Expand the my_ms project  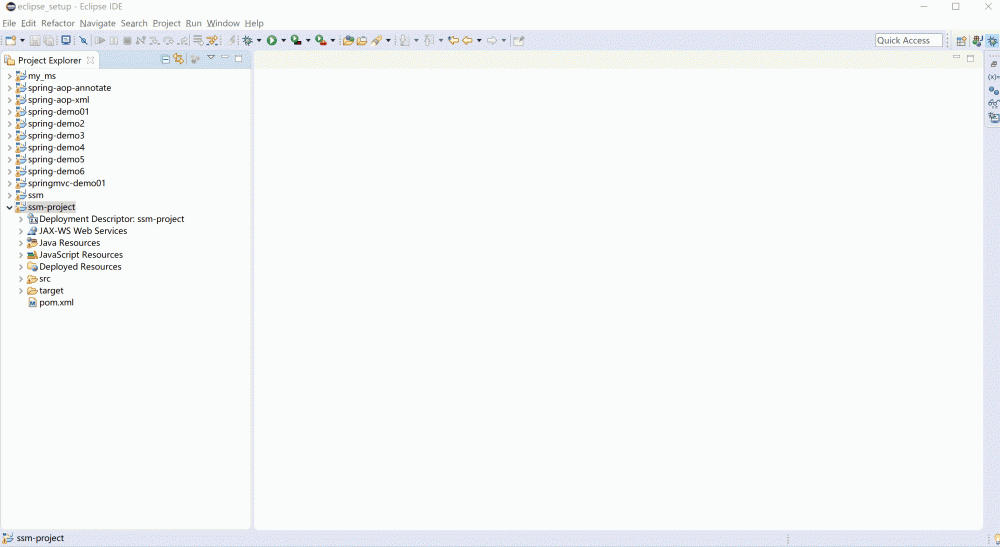tap(9, 76)
